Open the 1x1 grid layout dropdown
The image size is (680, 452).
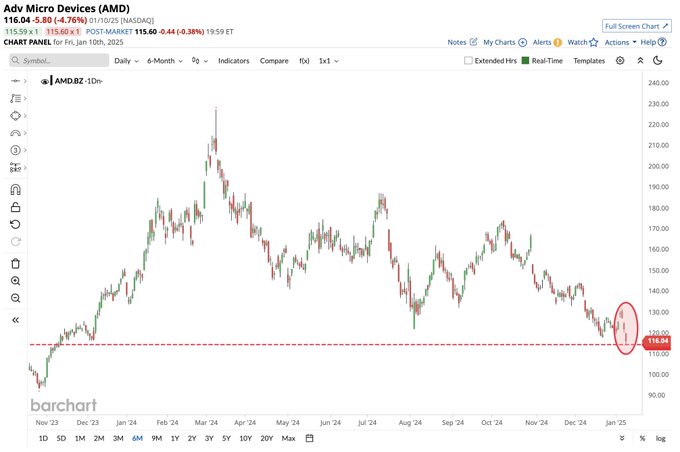point(329,61)
